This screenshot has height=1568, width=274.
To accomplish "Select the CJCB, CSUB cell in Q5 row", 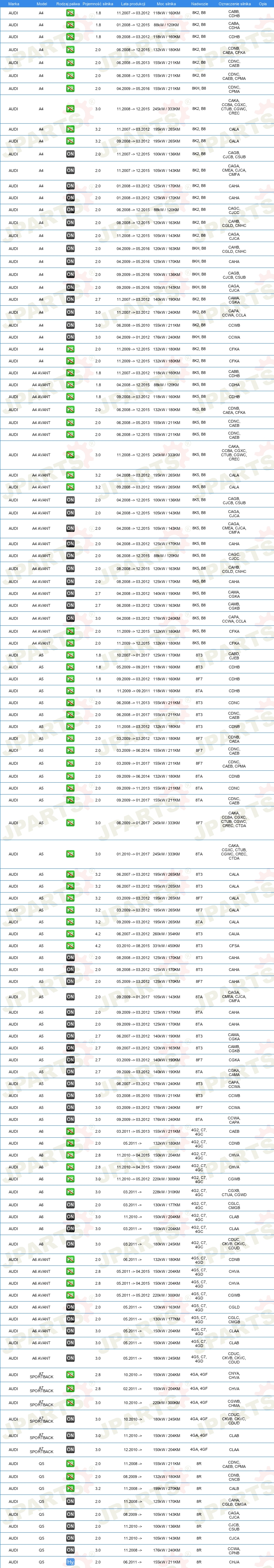I will (x=234, y=1526).
